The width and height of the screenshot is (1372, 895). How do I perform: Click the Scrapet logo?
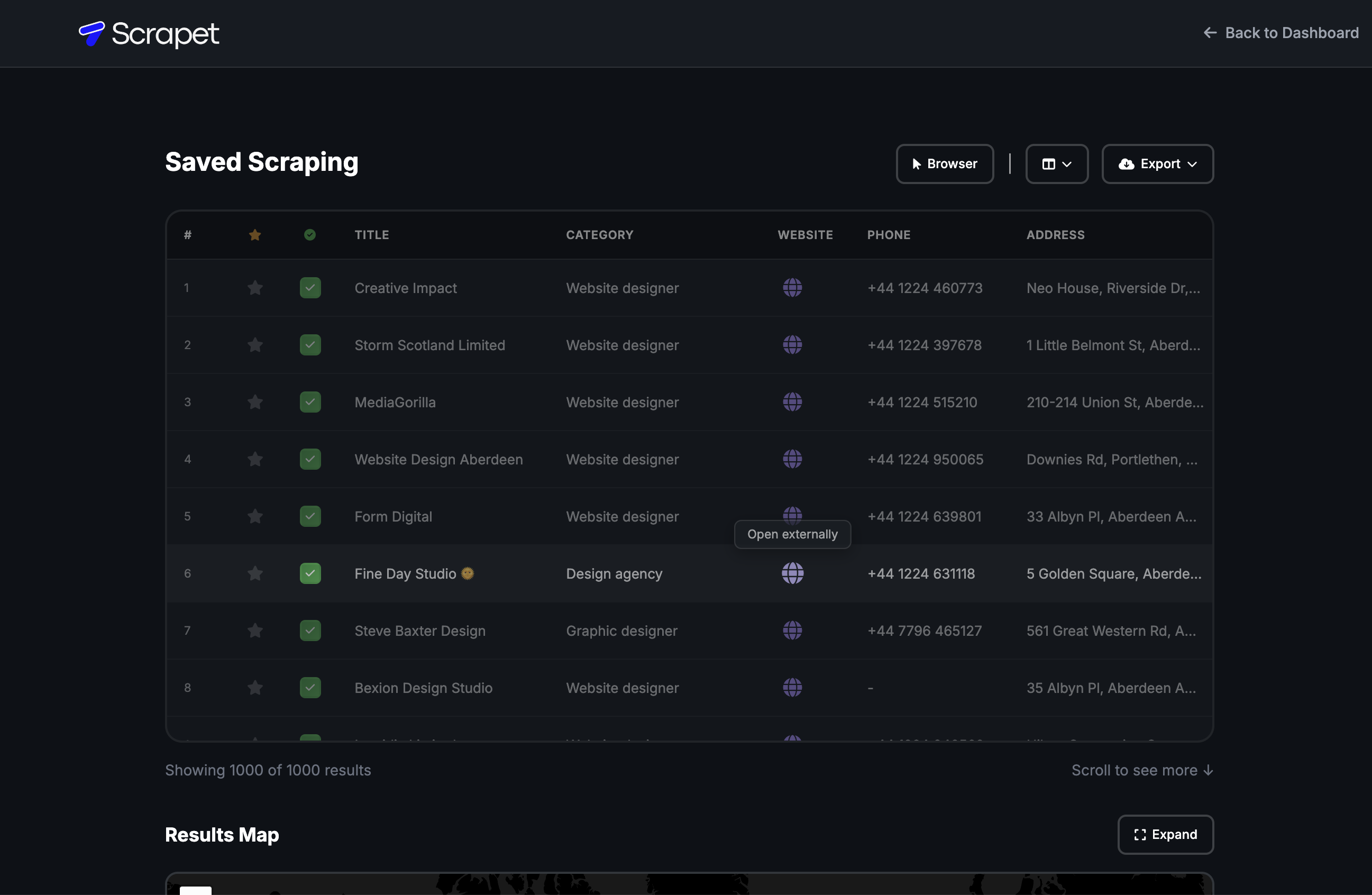click(149, 33)
